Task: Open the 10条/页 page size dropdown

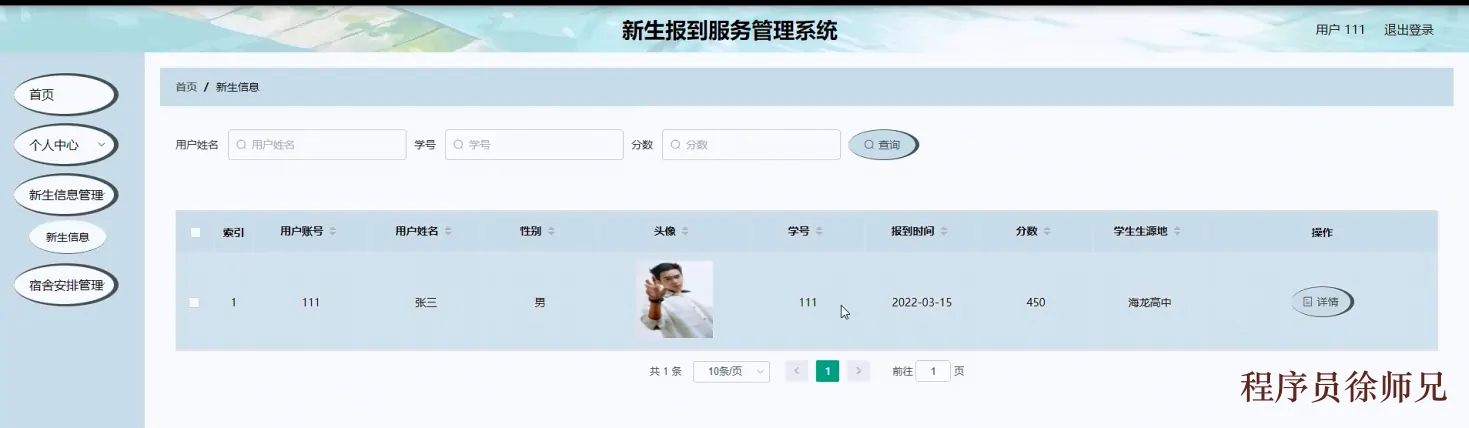Action: [x=731, y=371]
